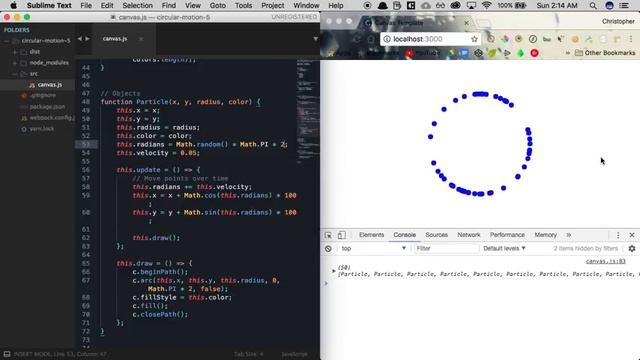Switch to the Elements tab
The height and width of the screenshot is (360, 640).
tap(371, 235)
